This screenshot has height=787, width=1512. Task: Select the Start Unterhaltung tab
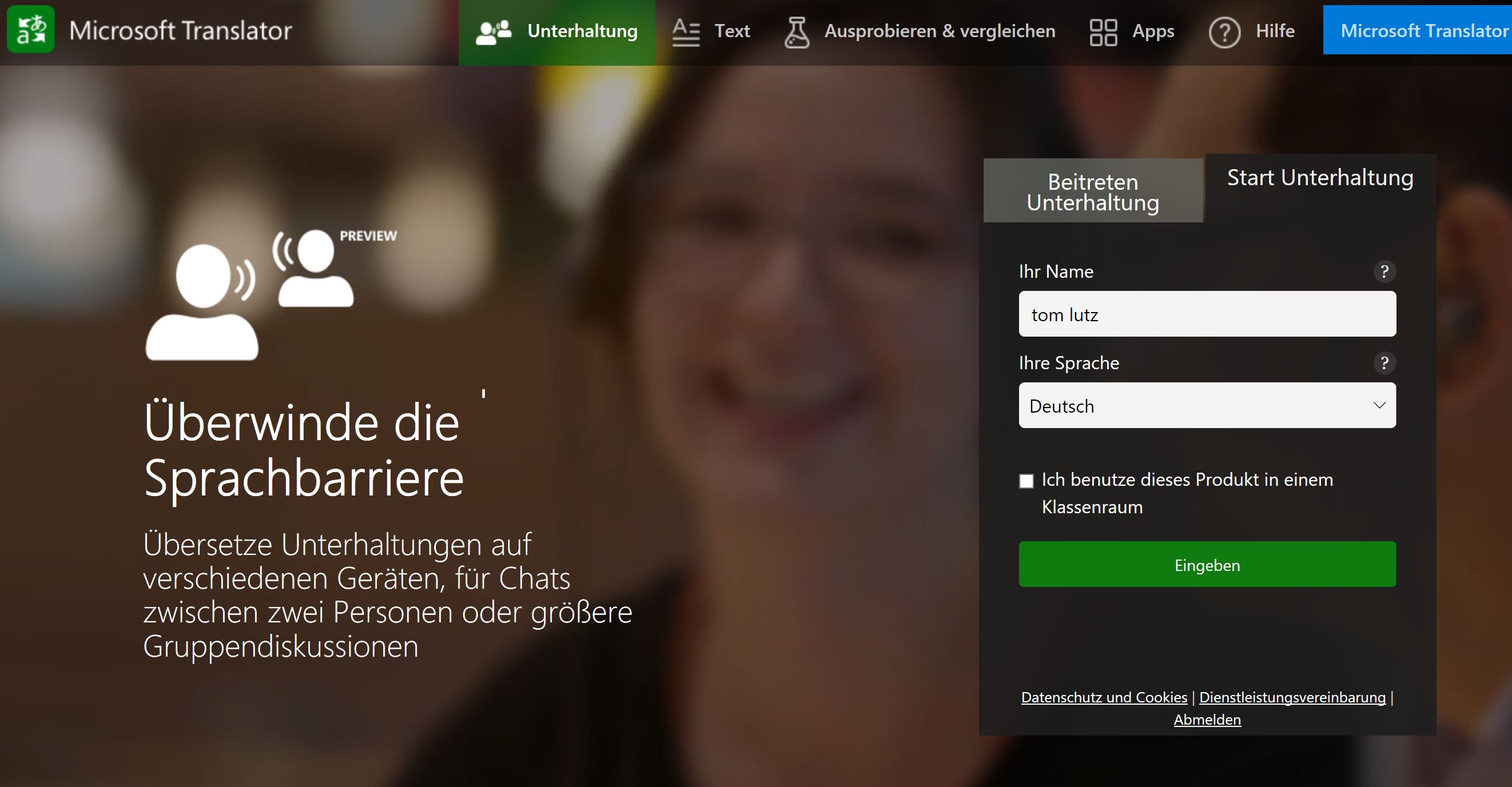click(1319, 178)
